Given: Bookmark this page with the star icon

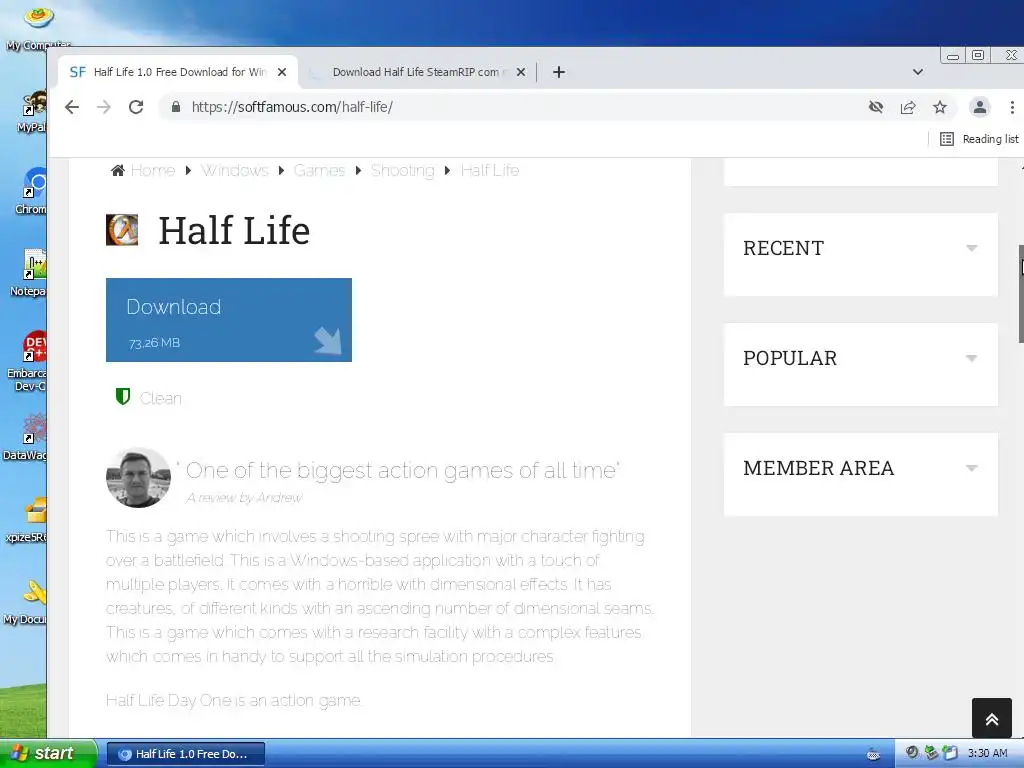Looking at the screenshot, I should (940, 107).
